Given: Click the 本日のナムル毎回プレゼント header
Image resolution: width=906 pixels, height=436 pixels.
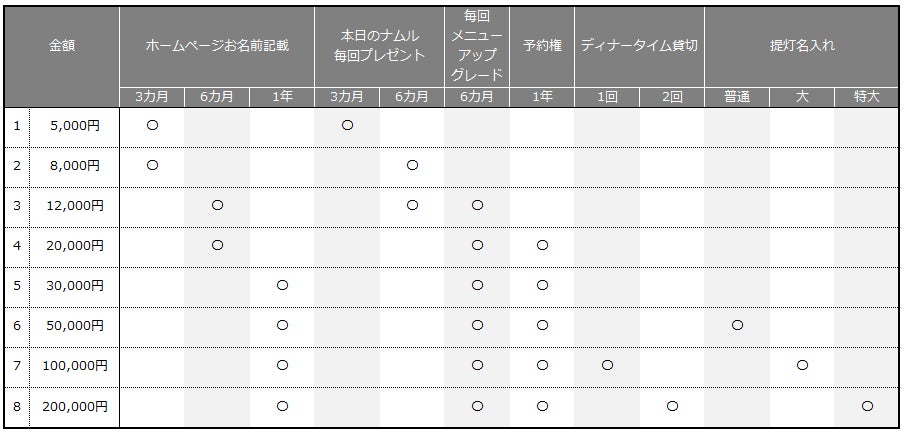Looking at the screenshot, I should coord(379,46).
